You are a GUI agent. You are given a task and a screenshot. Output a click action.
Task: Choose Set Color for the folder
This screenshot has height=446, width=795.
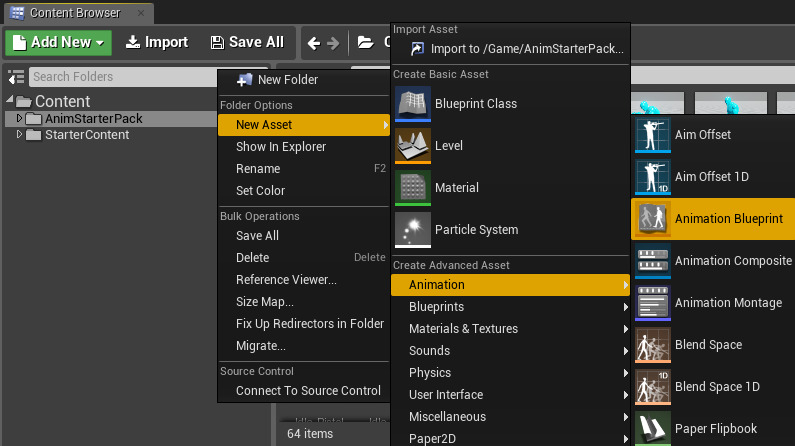[260, 191]
